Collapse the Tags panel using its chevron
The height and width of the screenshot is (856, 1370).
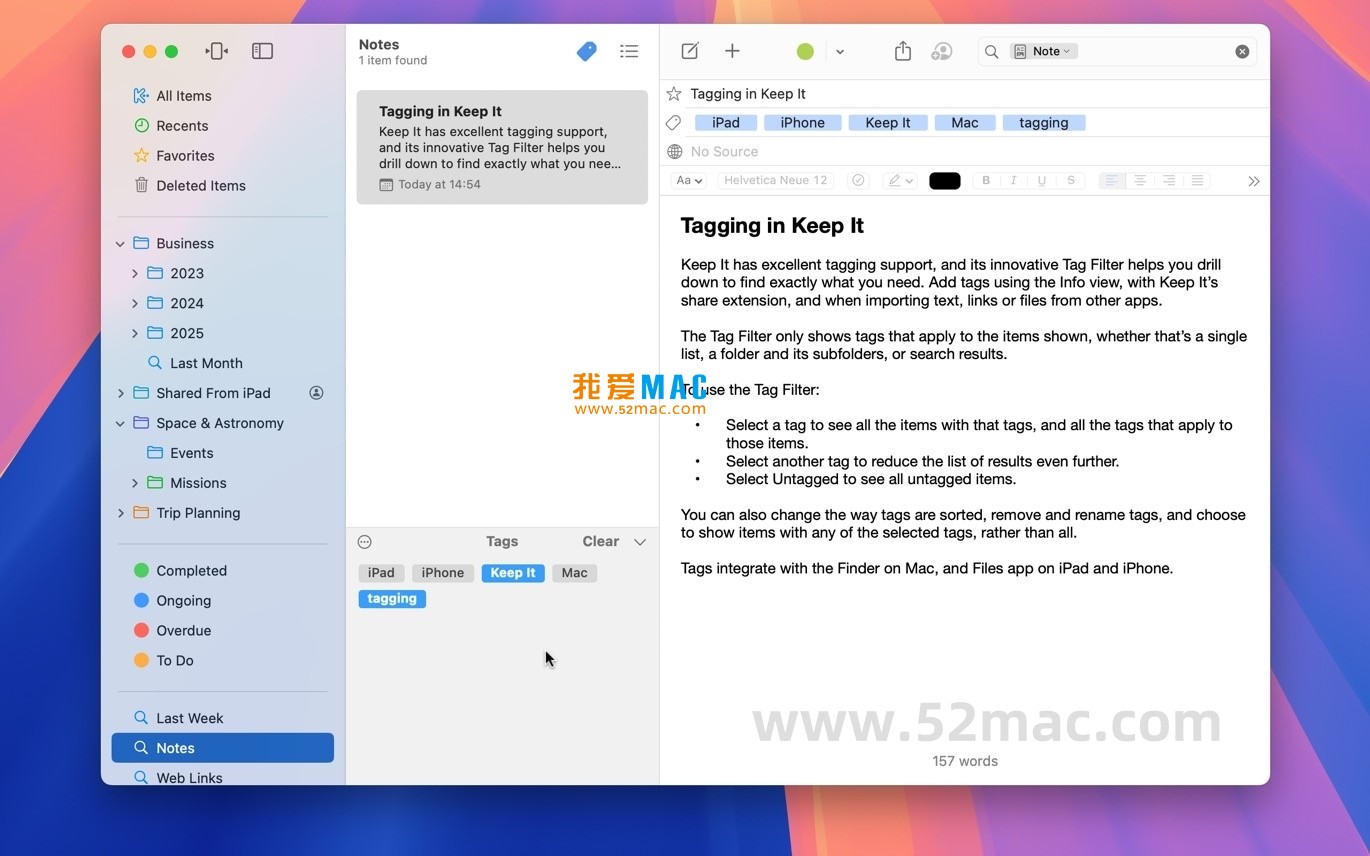[x=640, y=541]
